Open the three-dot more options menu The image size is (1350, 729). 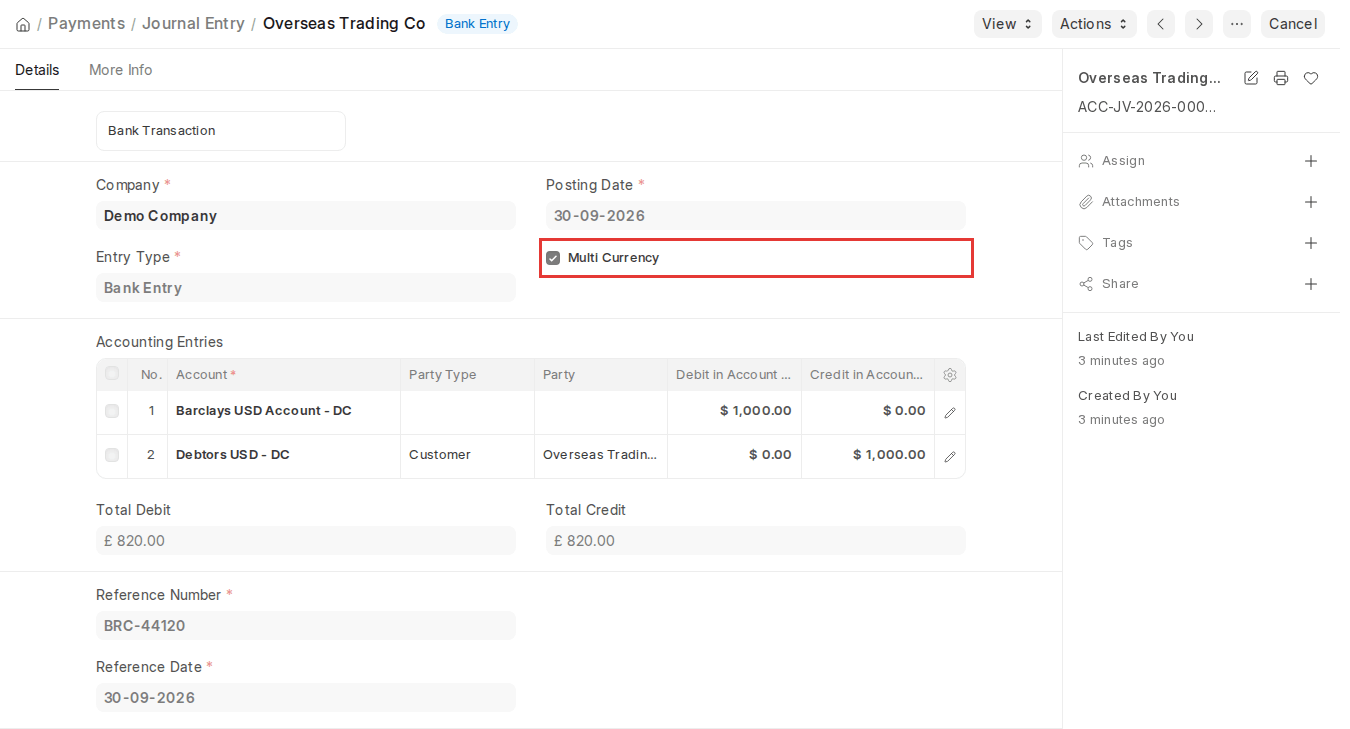click(1237, 24)
